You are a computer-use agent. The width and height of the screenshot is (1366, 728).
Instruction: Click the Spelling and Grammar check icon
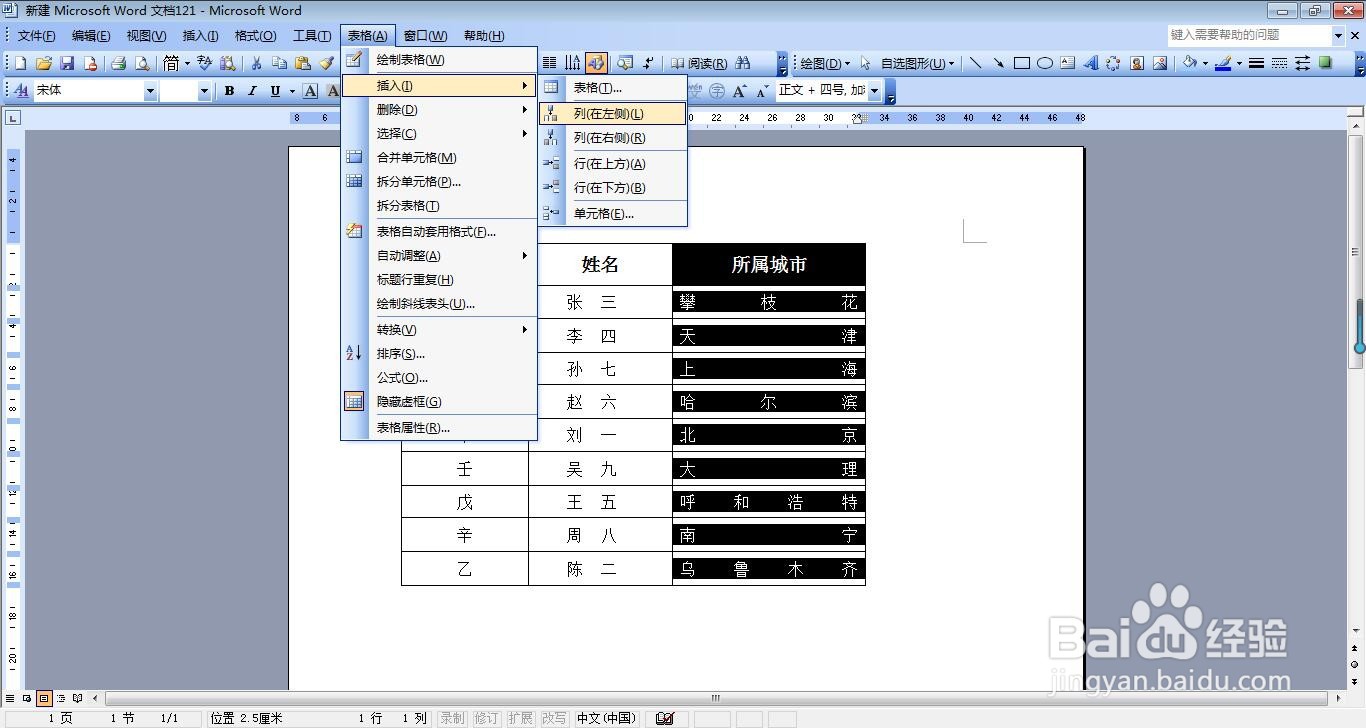204,63
